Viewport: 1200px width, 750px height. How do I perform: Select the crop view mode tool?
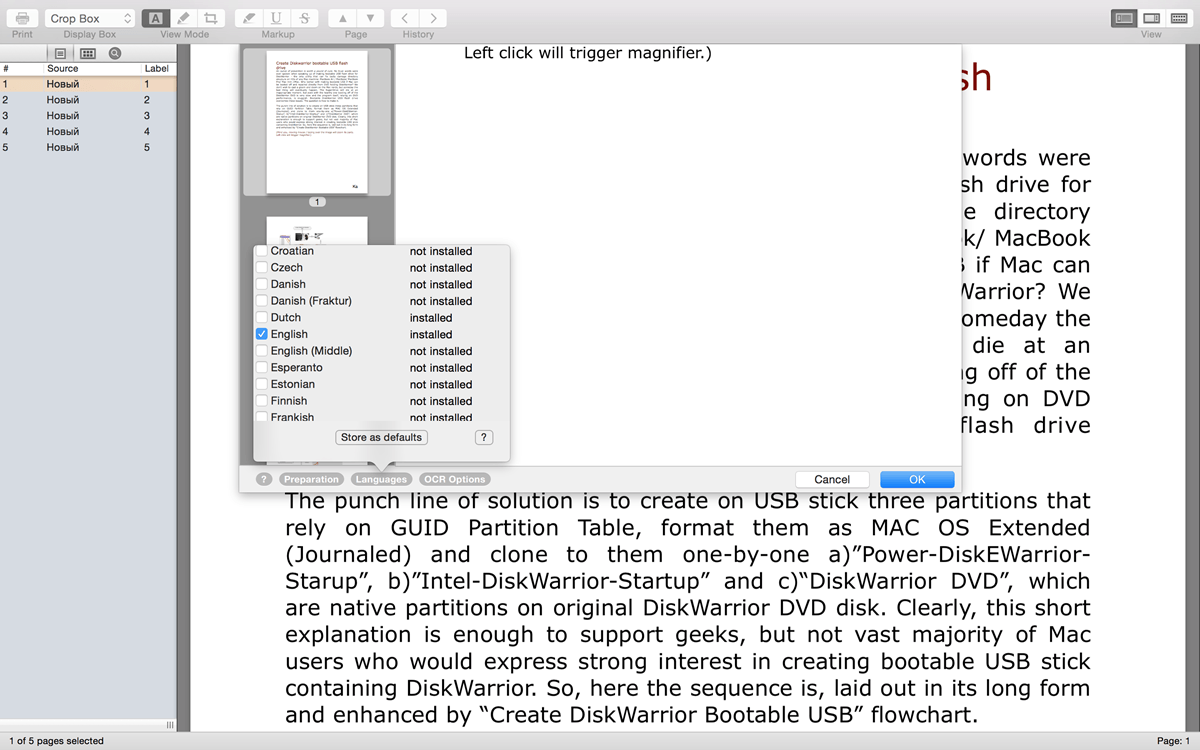(x=210, y=18)
